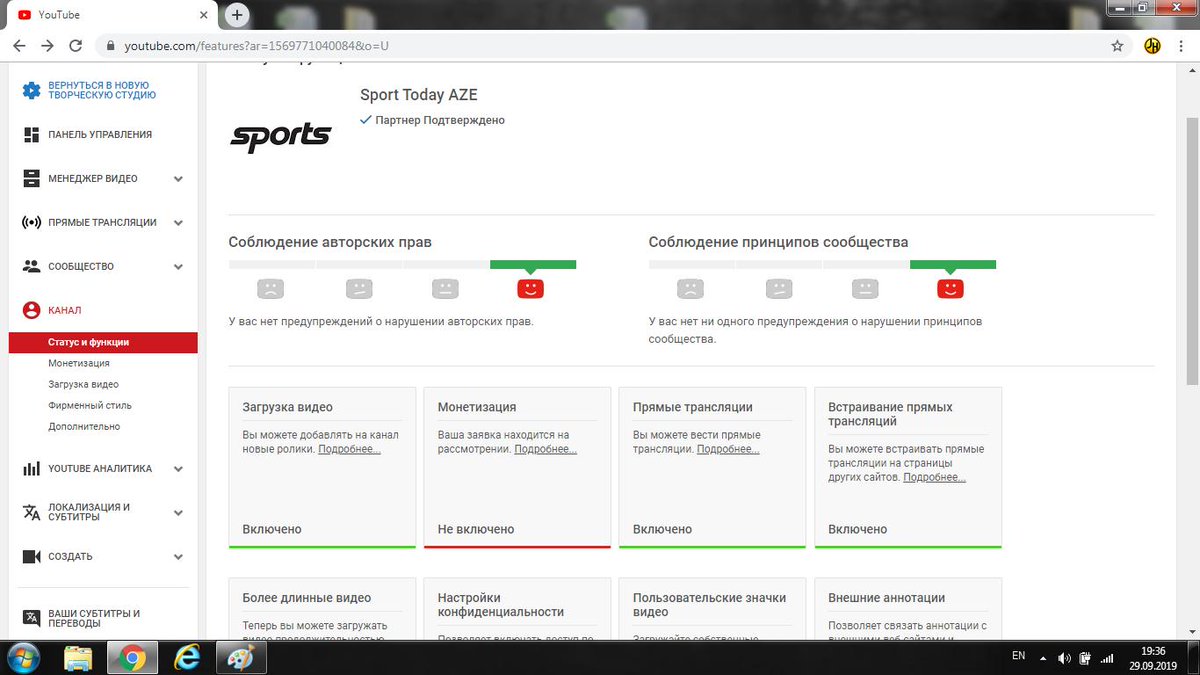Image resolution: width=1200 pixels, height=675 pixels.
Task: Click Подробнее link in Монетизация card
Action: pos(545,449)
